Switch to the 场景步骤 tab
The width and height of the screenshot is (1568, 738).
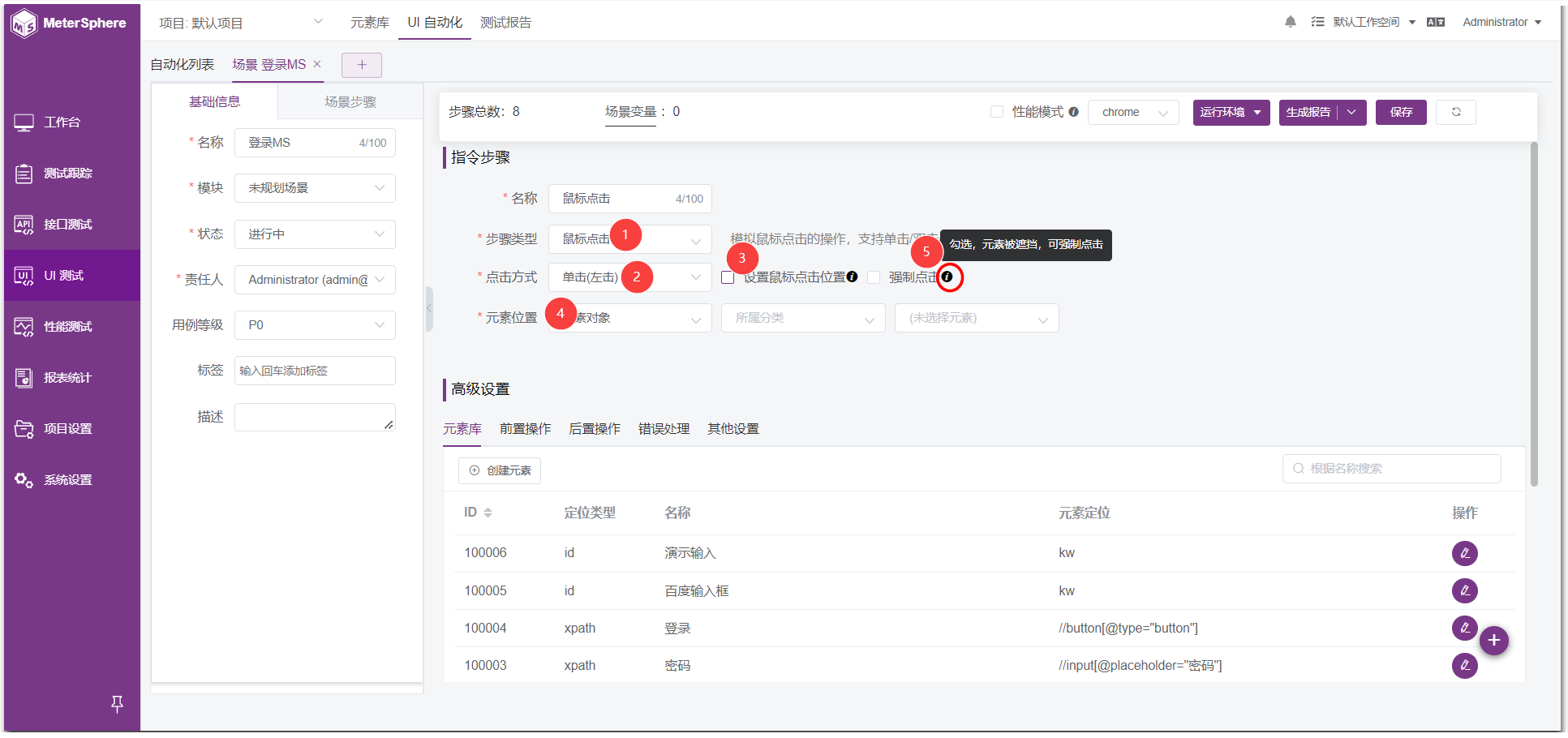(x=350, y=102)
